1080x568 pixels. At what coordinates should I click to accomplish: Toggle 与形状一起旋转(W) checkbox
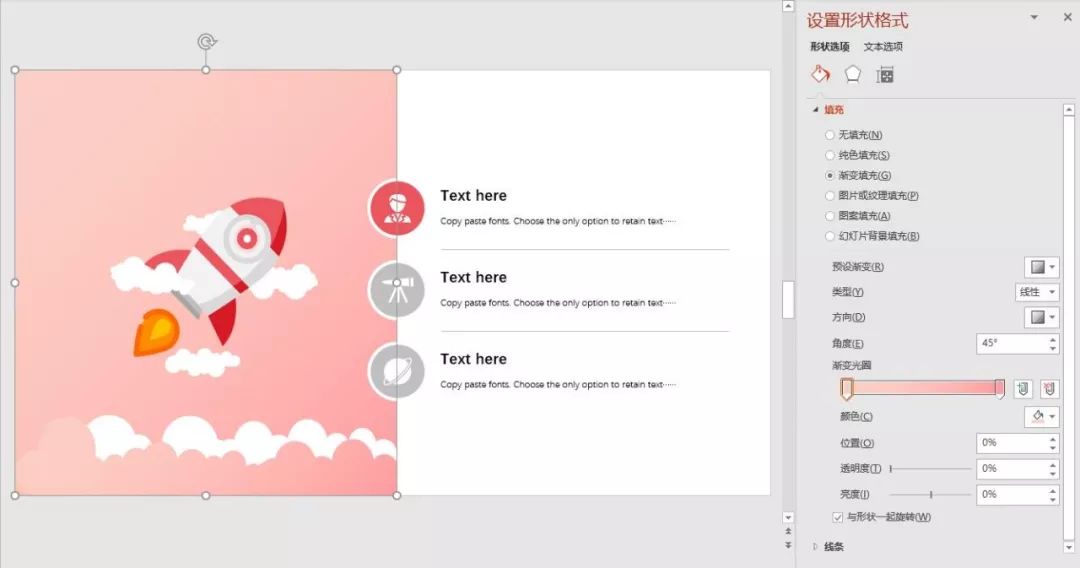pyautogui.click(x=838, y=517)
